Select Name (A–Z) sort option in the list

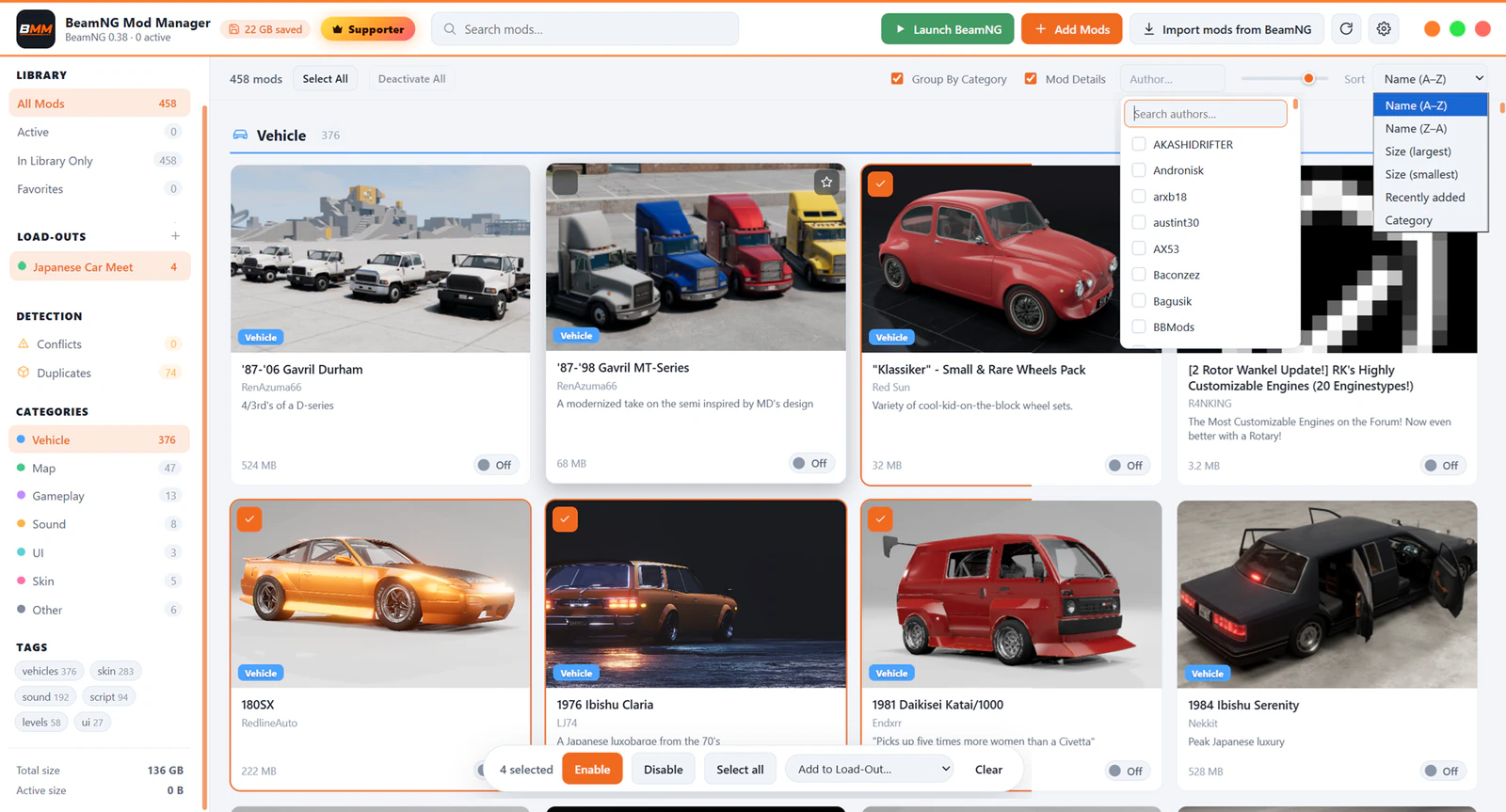pyautogui.click(x=1430, y=105)
